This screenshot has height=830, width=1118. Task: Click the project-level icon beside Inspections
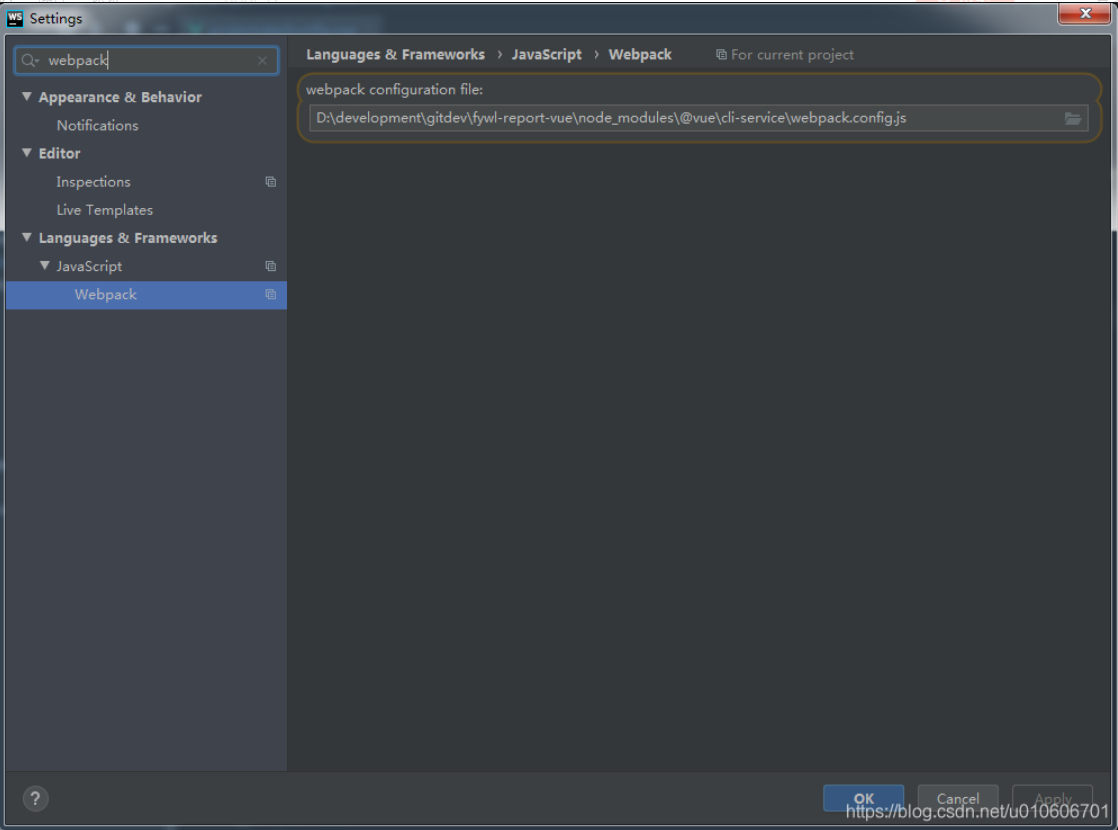(x=270, y=182)
